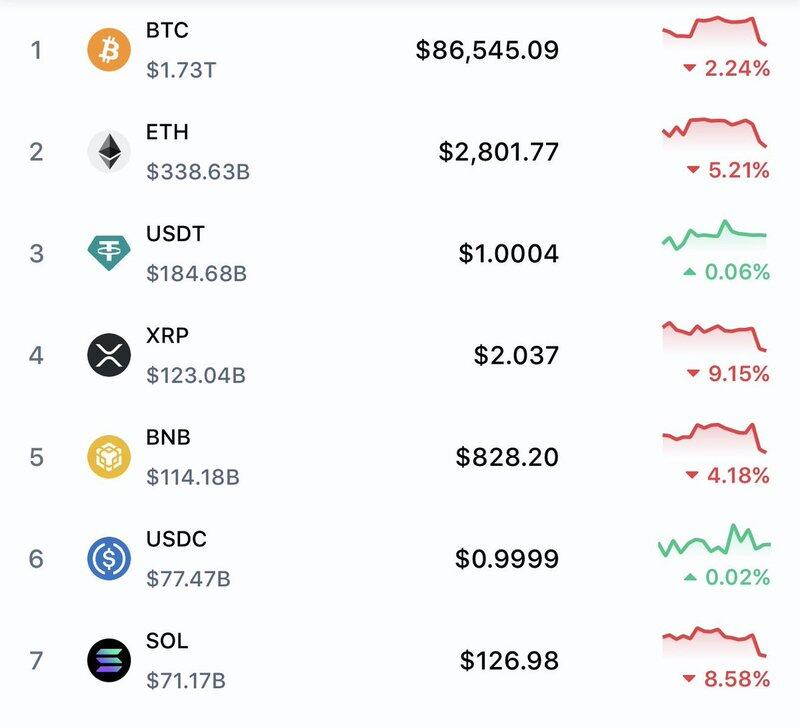View the USDC green sparkline chart
Viewport: 800px width, 727px height.
[x=714, y=541]
